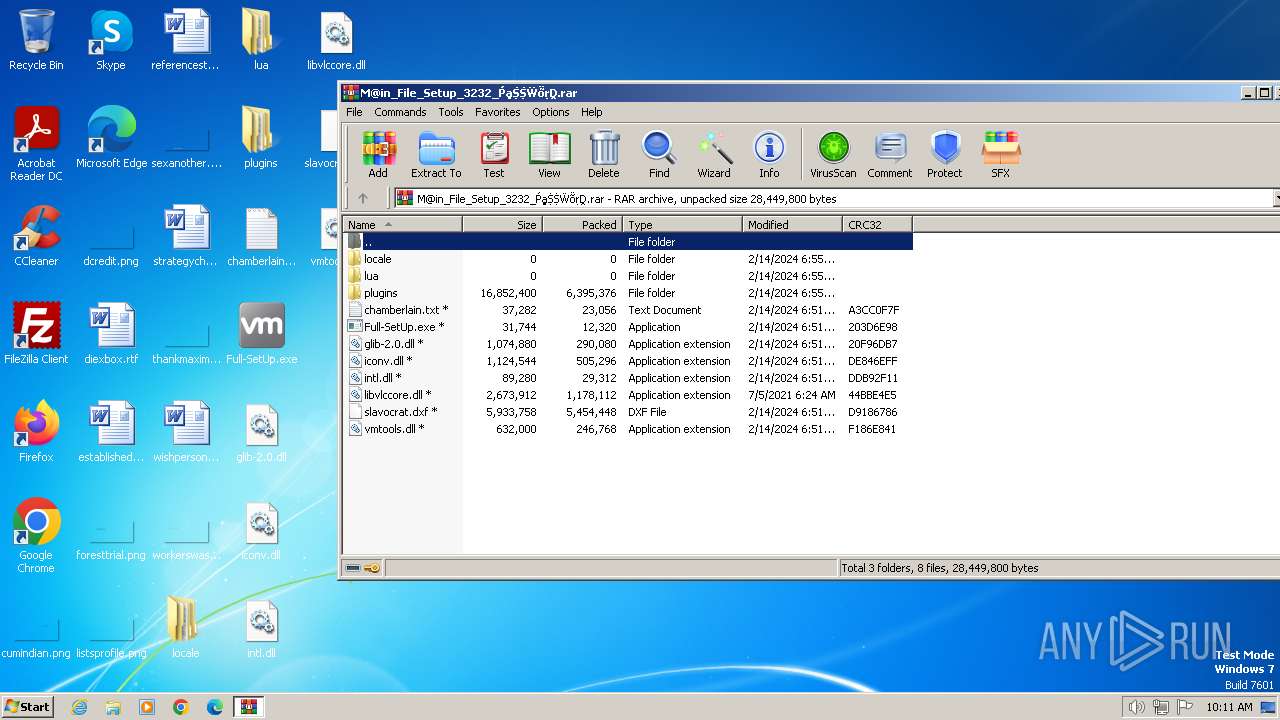Open the File menu
The width and height of the screenshot is (1280, 720).
point(354,112)
